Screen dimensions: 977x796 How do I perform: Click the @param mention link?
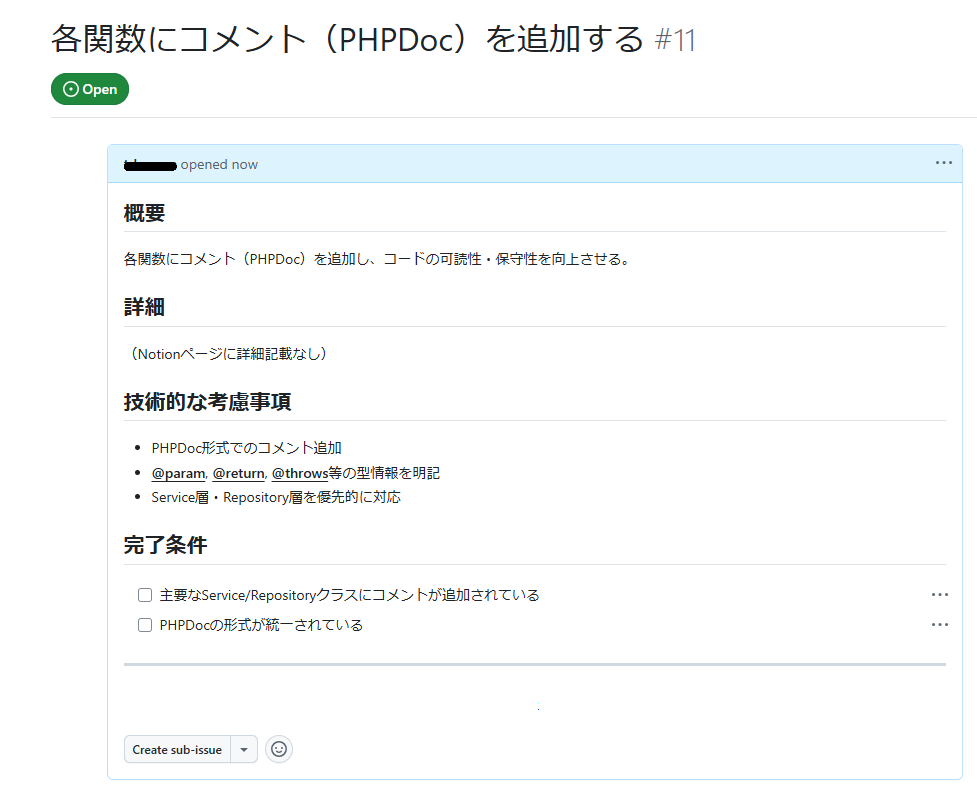[x=178, y=473]
